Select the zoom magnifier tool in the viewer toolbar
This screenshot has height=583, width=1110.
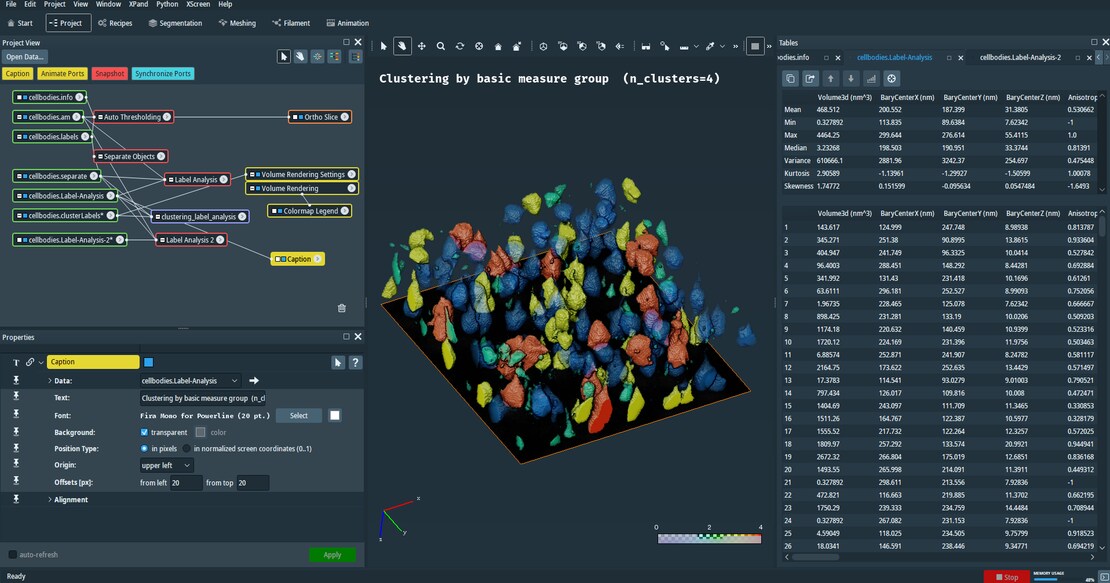440,45
